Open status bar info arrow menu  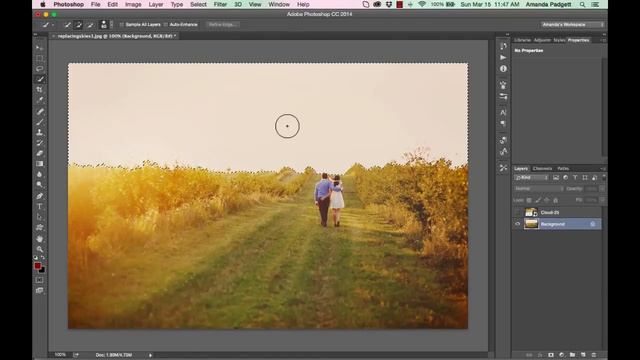[150, 355]
